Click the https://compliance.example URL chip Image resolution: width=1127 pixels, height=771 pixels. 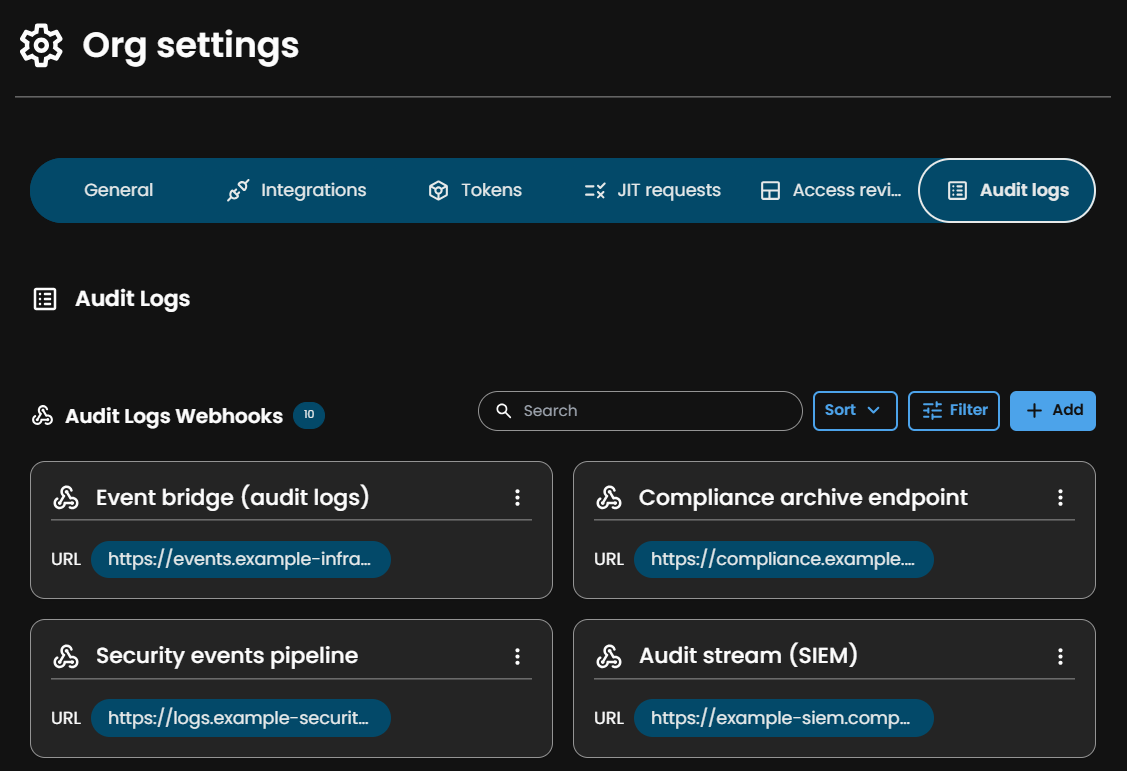783,559
